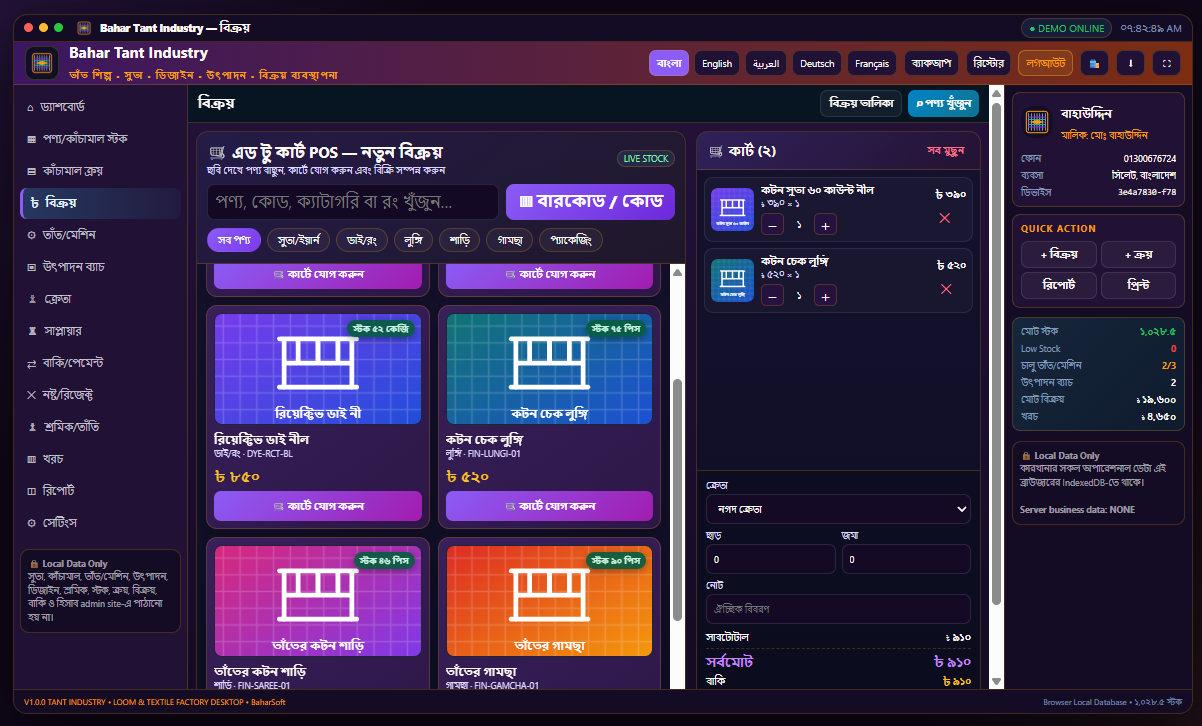Filter products by প্যাকেজিং
Screen dimensions: 1202x726
pyautogui.click(x=571, y=240)
